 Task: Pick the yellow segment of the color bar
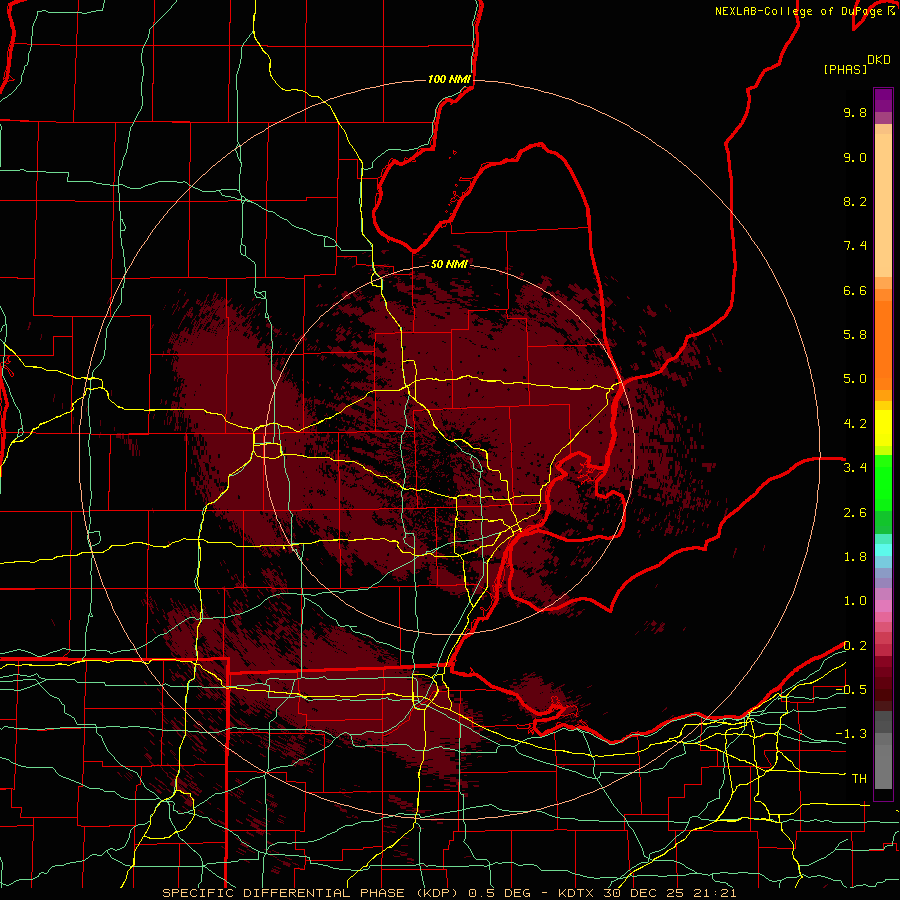883,428
